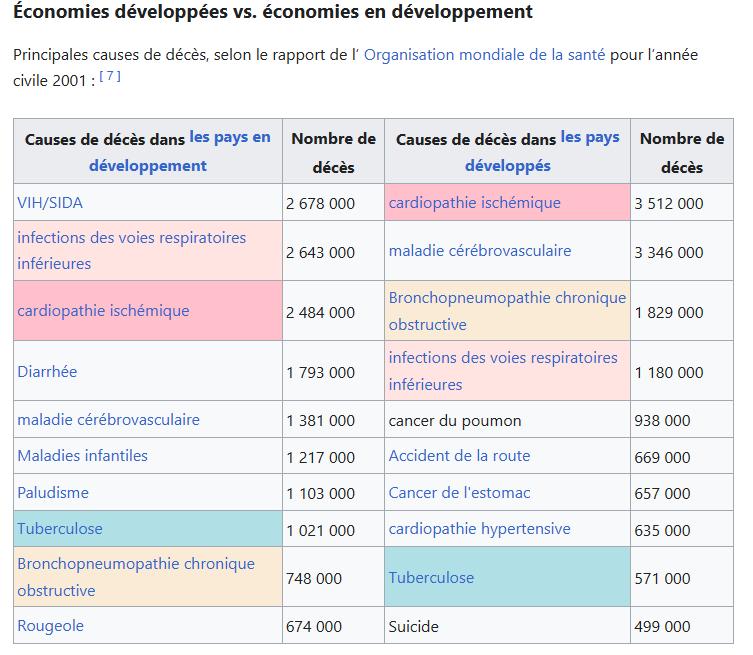This screenshot has height=655, width=753.
Task: Open 'les pays développés' header link
Action: [x=590, y=138]
